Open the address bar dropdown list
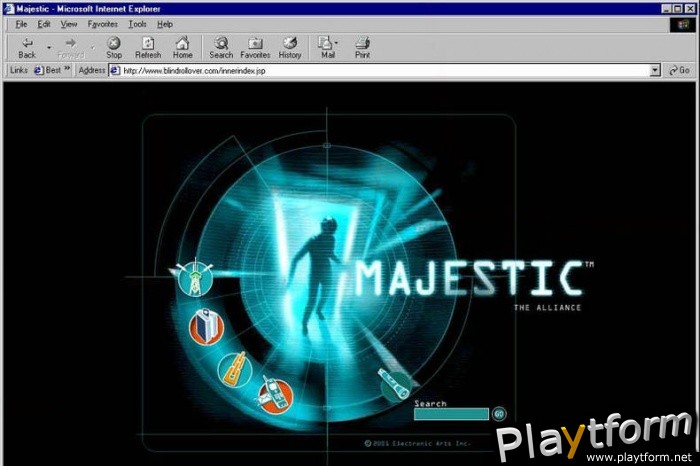The width and height of the screenshot is (700, 466). (x=655, y=70)
